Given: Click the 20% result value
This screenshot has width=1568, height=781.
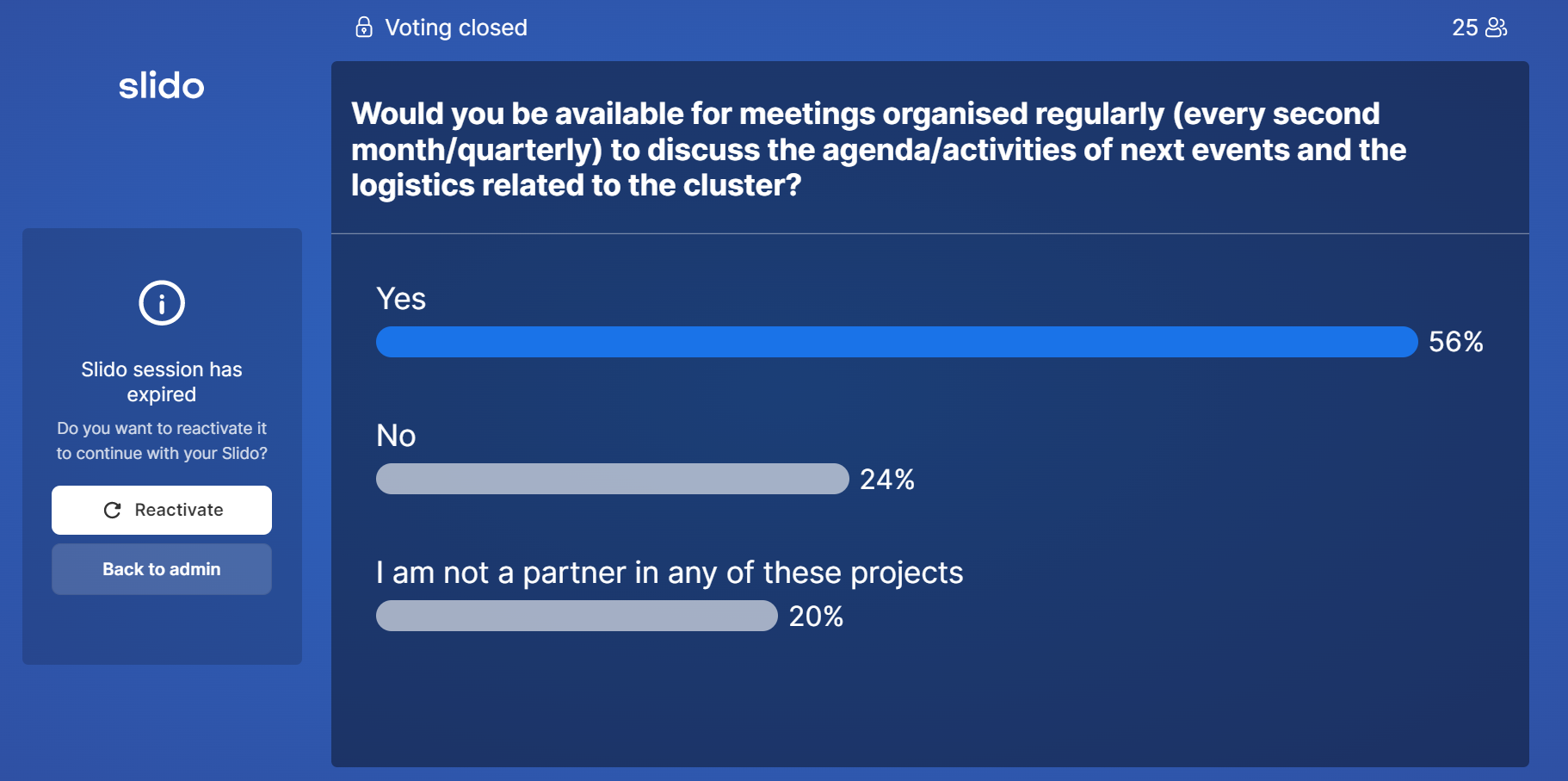Looking at the screenshot, I should (816, 617).
